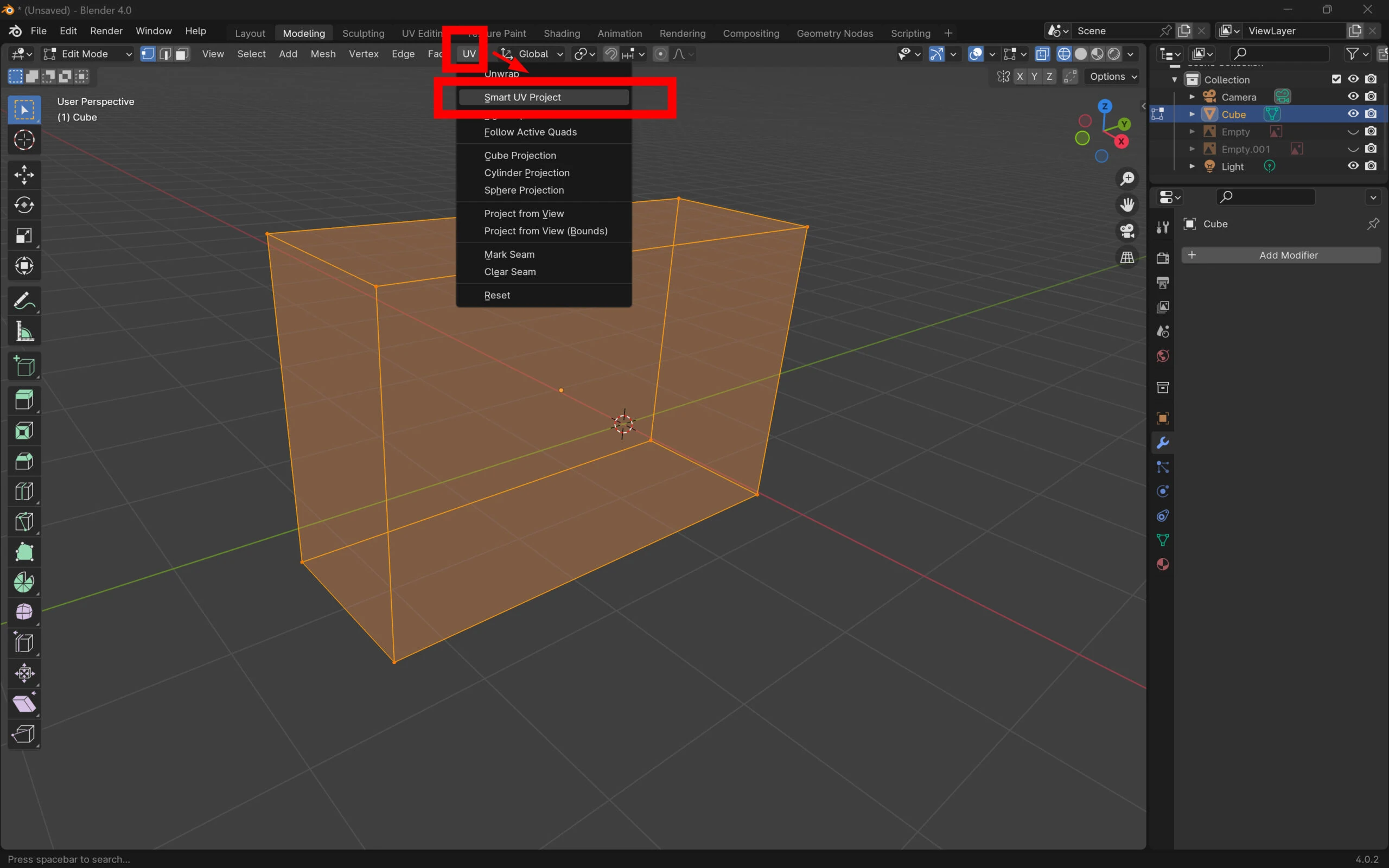
Task: Open the Options dropdown
Action: click(x=1113, y=76)
